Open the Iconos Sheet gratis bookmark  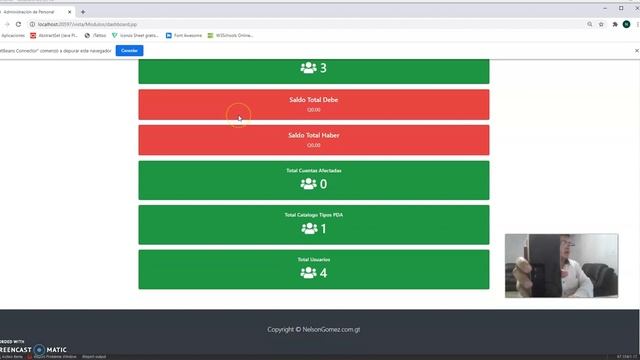(x=135, y=36)
